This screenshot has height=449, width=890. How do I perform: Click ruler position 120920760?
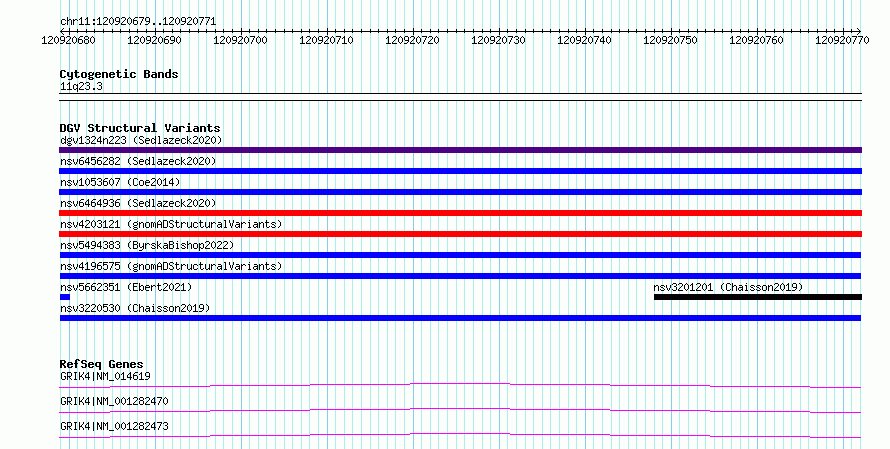(x=756, y=40)
